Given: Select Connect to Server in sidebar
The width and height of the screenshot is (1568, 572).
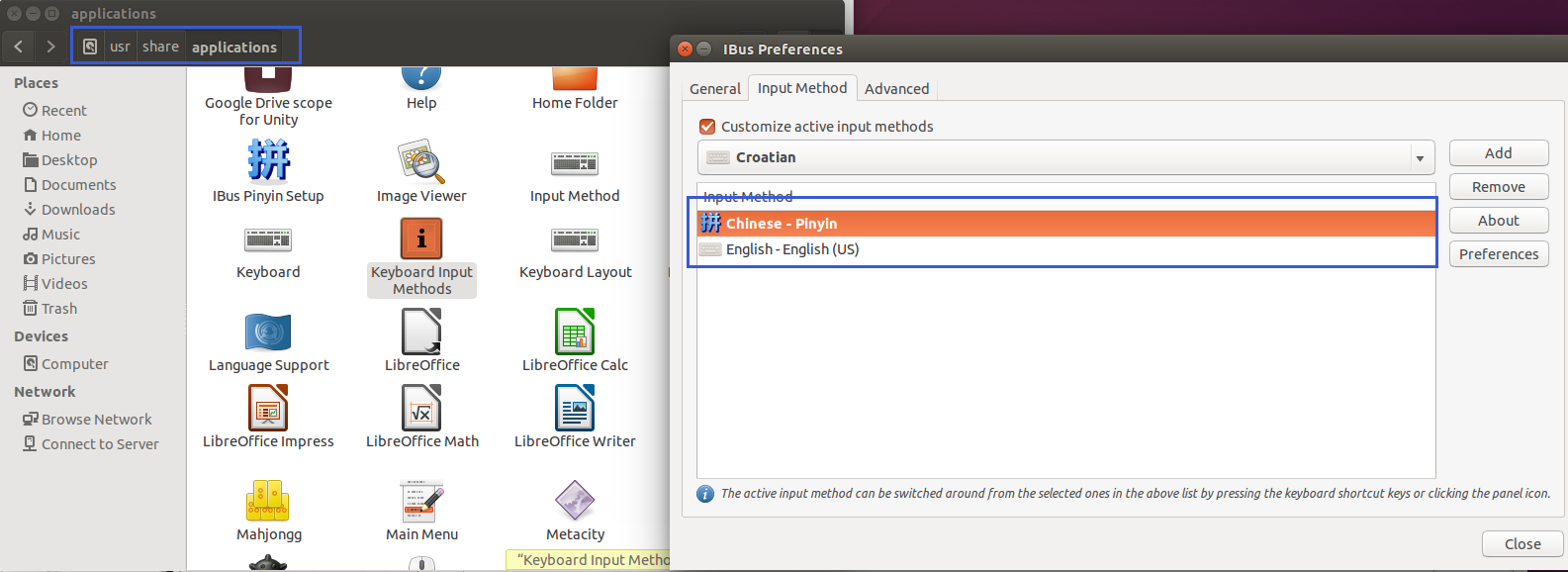Looking at the screenshot, I should [x=100, y=444].
